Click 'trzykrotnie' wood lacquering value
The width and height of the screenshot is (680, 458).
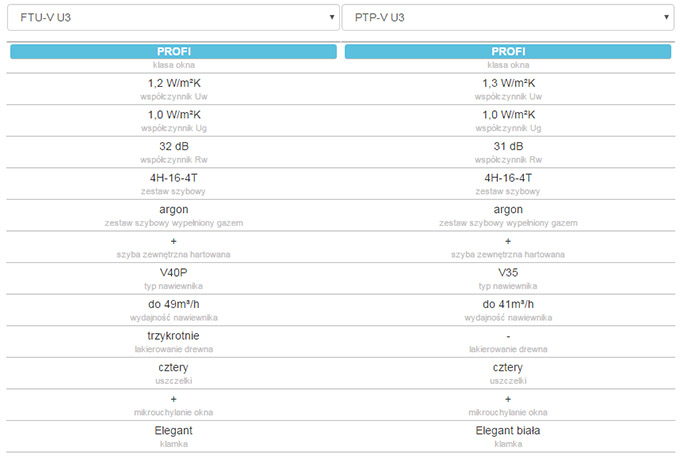[174, 335]
